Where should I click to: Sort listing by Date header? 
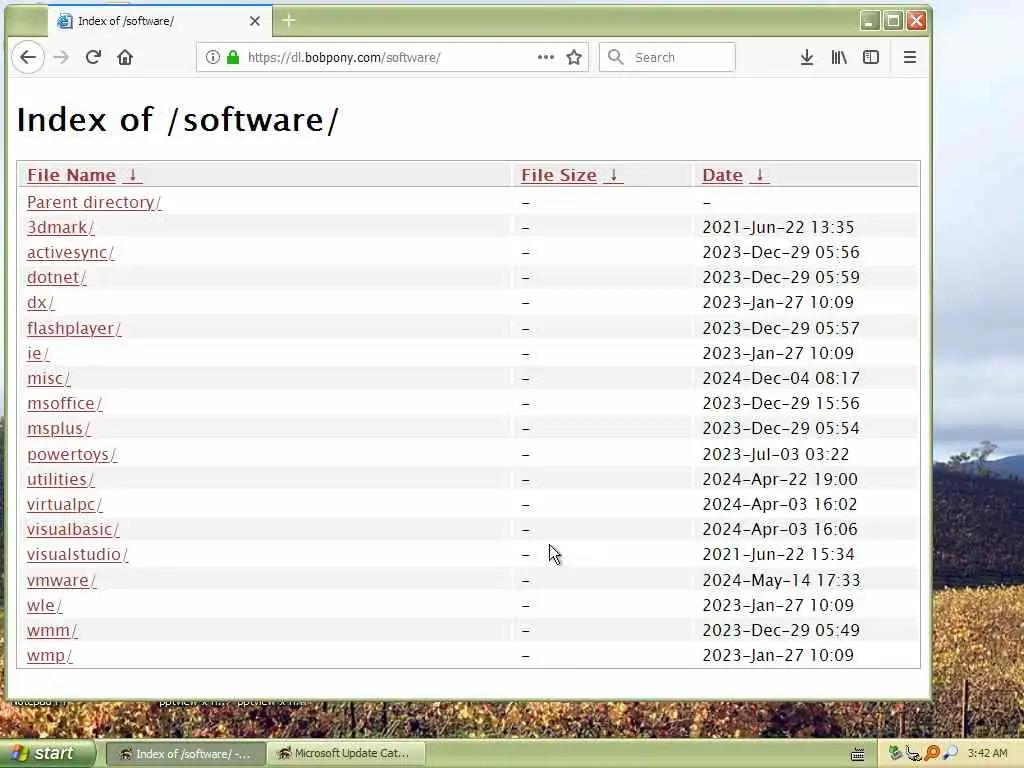point(722,175)
